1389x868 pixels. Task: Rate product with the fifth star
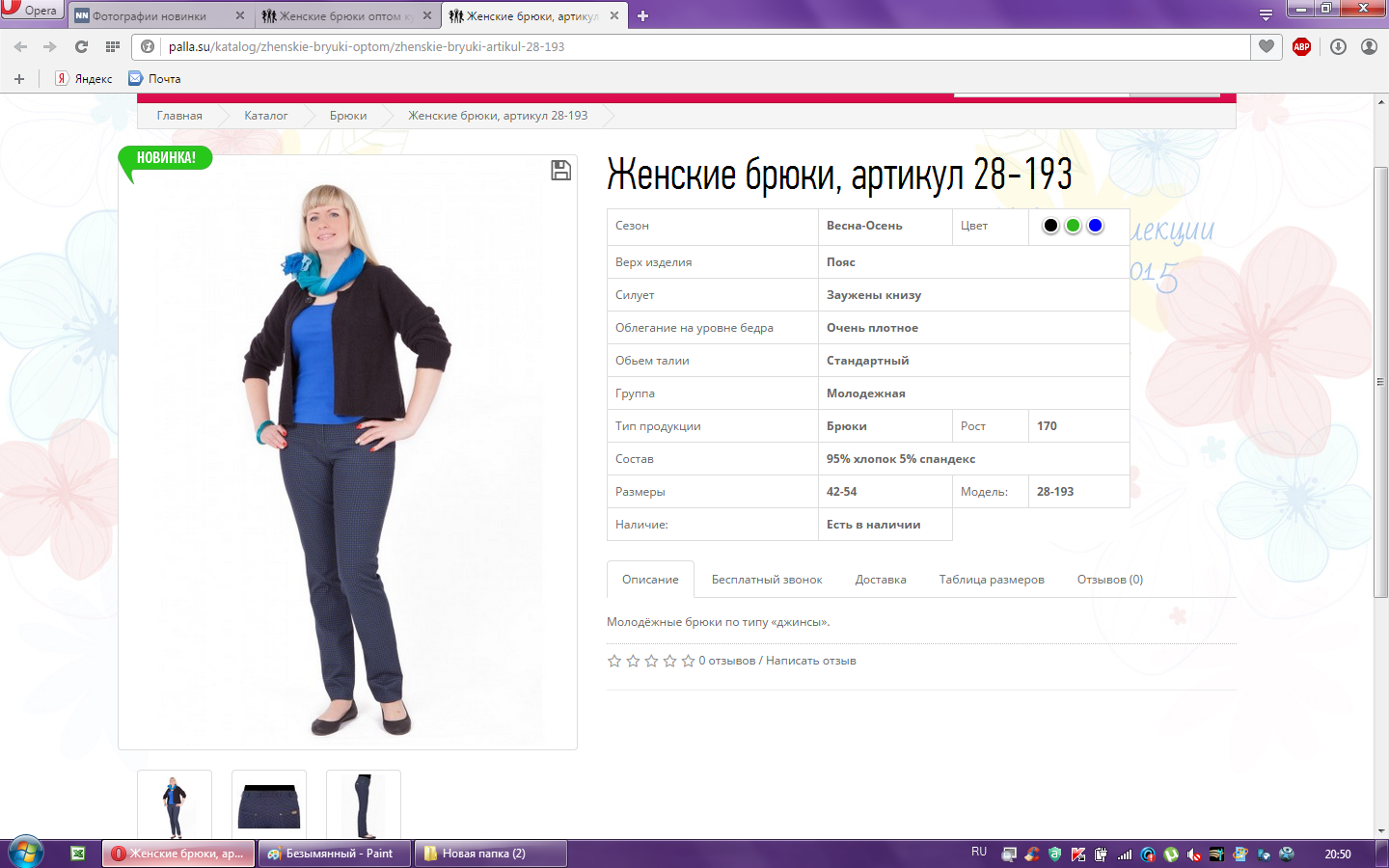click(688, 661)
